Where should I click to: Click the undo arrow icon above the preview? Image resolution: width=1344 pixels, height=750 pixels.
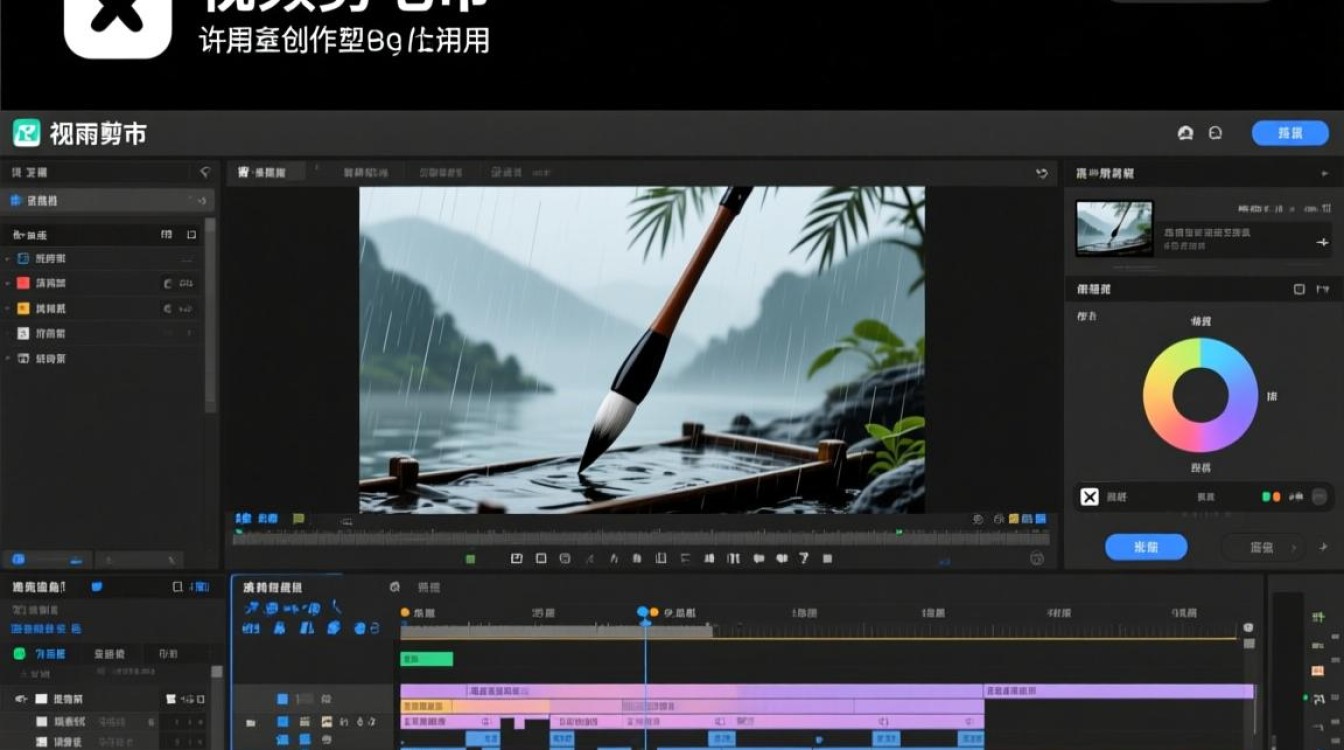pos(1042,173)
